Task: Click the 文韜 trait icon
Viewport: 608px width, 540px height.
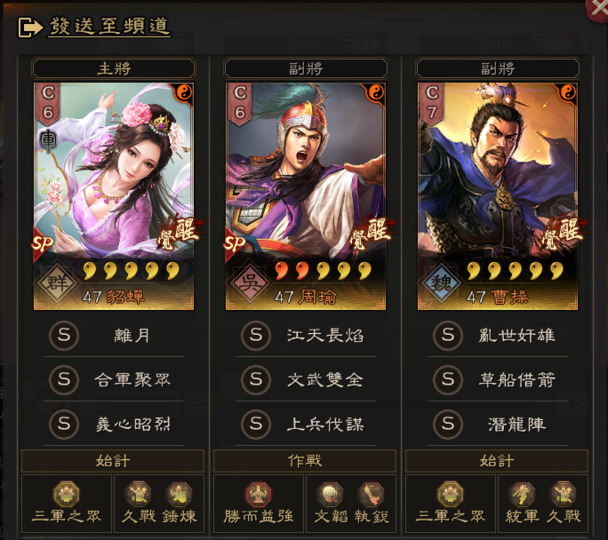Action: pos(330,494)
